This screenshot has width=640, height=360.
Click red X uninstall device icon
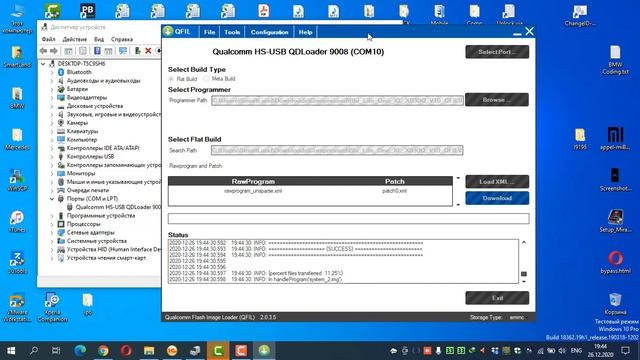[x=148, y=51]
